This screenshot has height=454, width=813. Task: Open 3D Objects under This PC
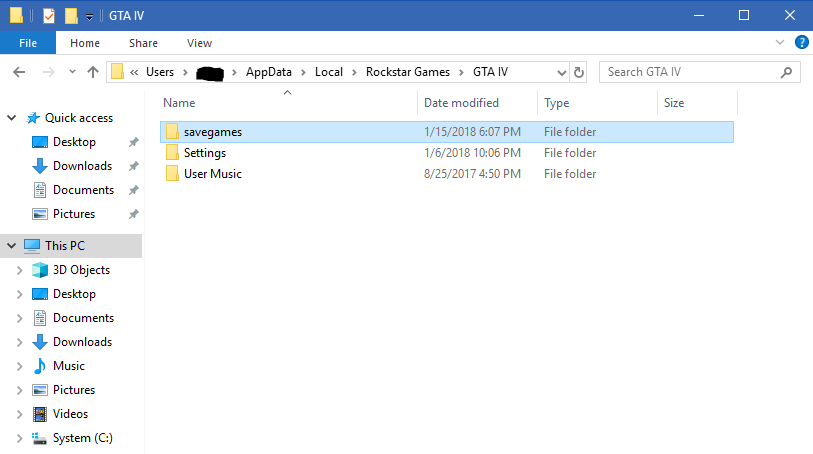pyautogui.click(x=81, y=270)
